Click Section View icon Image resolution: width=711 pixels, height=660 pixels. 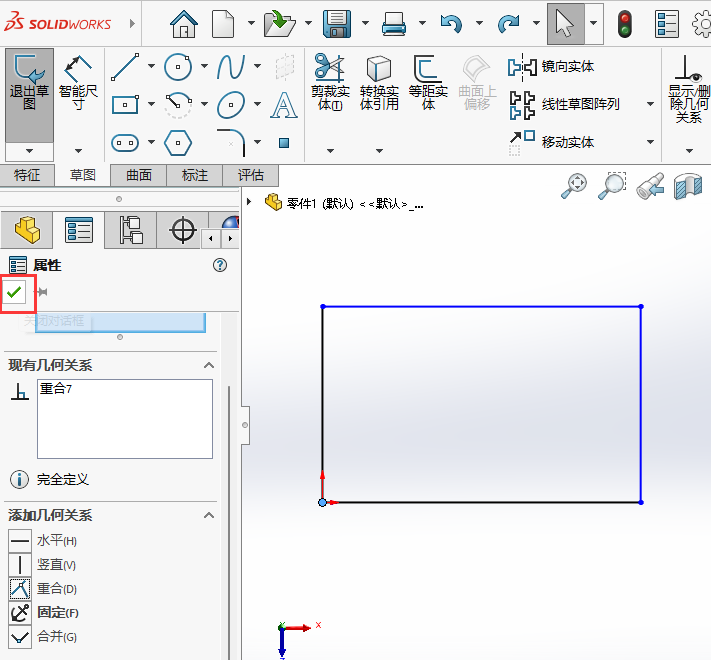point(688,186)
